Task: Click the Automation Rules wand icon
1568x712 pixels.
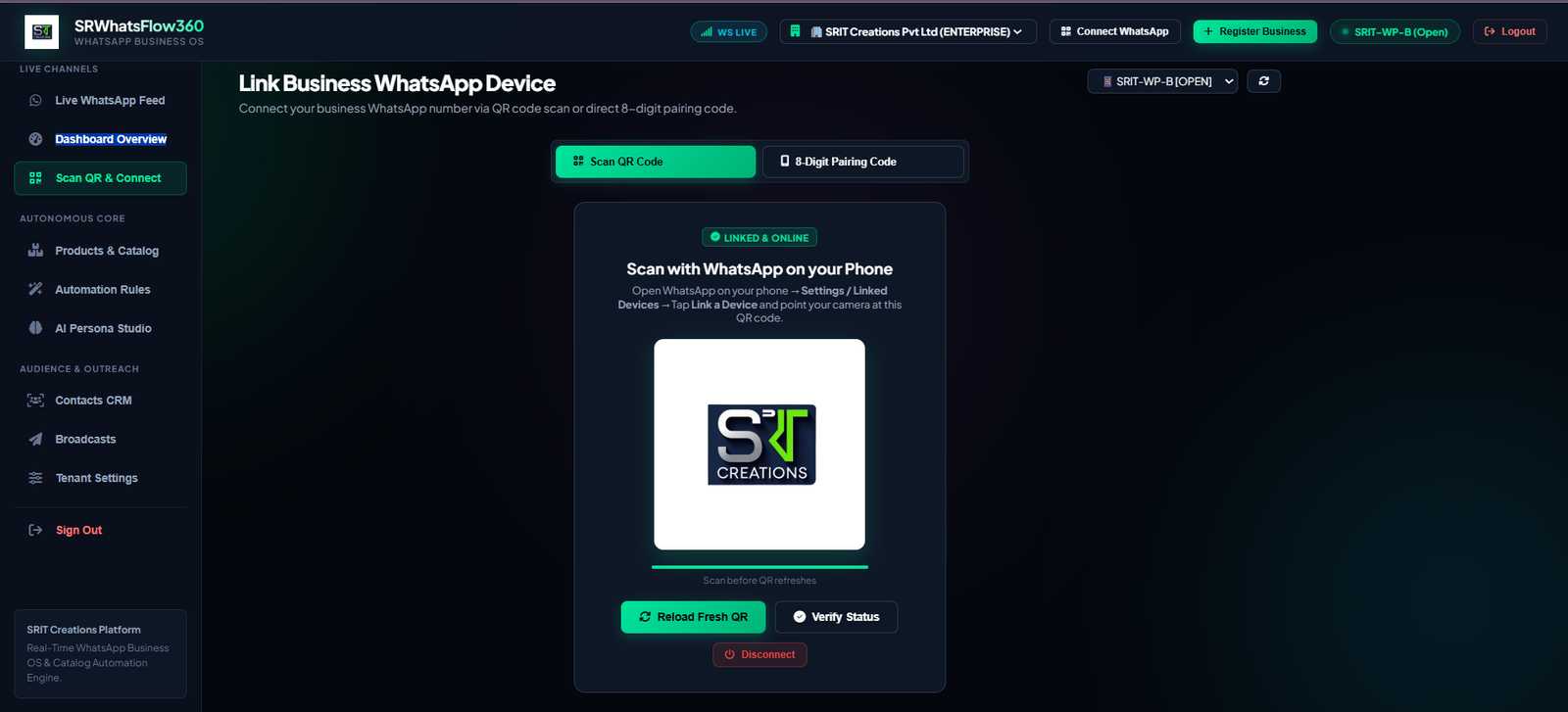Action: 35,290
